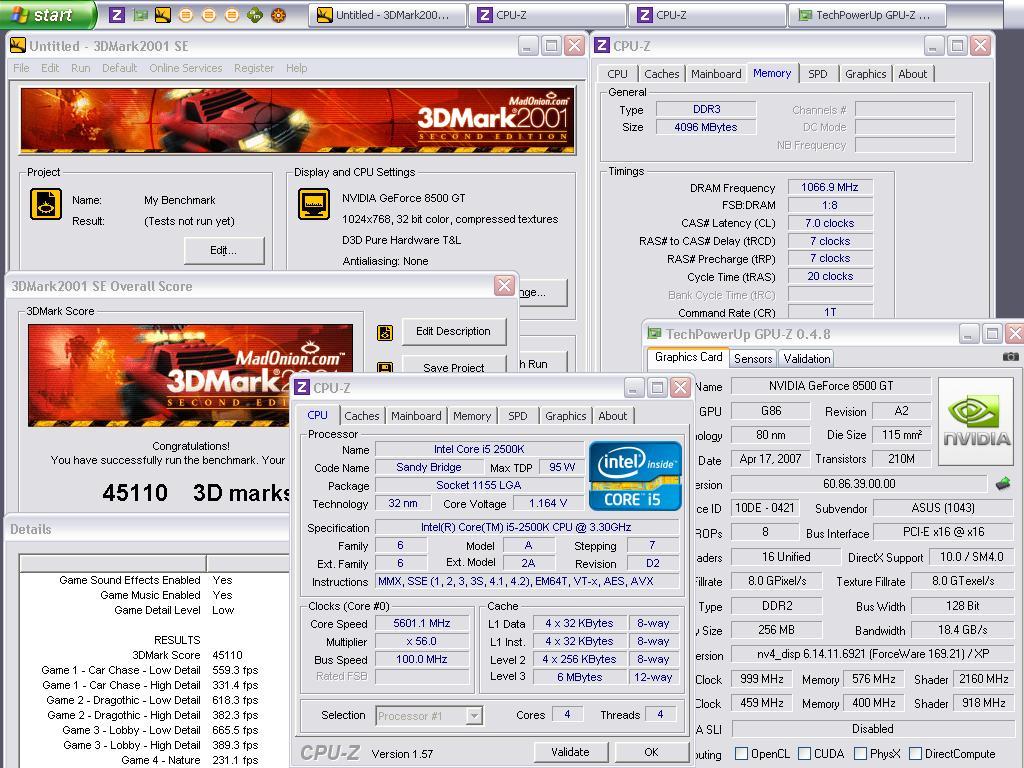Open the Register menu in 3DMark2001
This screenshot has width=1024, height=768.
tap(254, 68)
